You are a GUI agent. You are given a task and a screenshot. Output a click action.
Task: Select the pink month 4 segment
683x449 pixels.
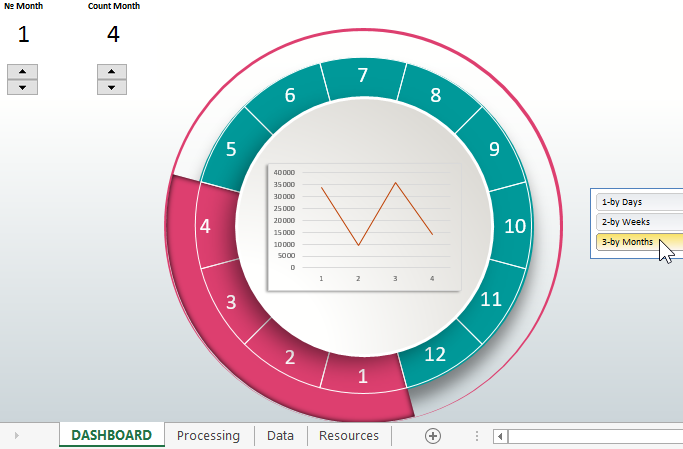[x=205, y=227]
